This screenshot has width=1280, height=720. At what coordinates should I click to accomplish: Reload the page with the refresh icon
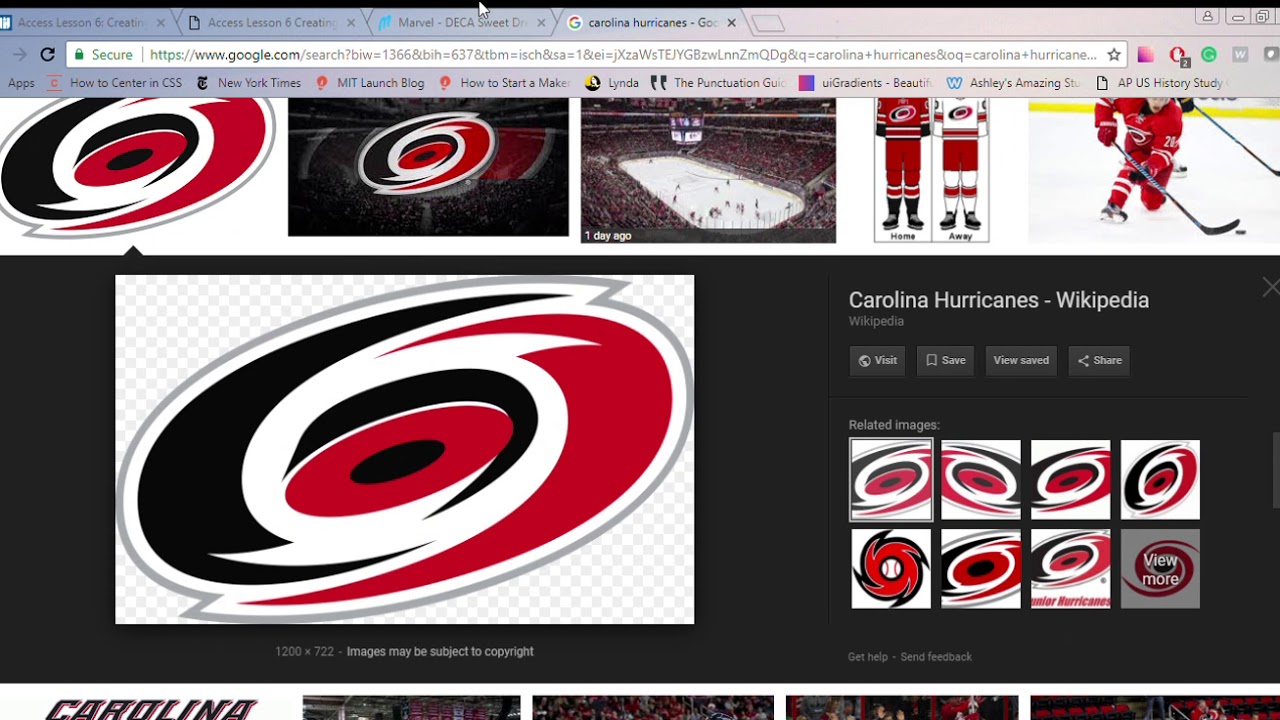(x=47, y=55)
